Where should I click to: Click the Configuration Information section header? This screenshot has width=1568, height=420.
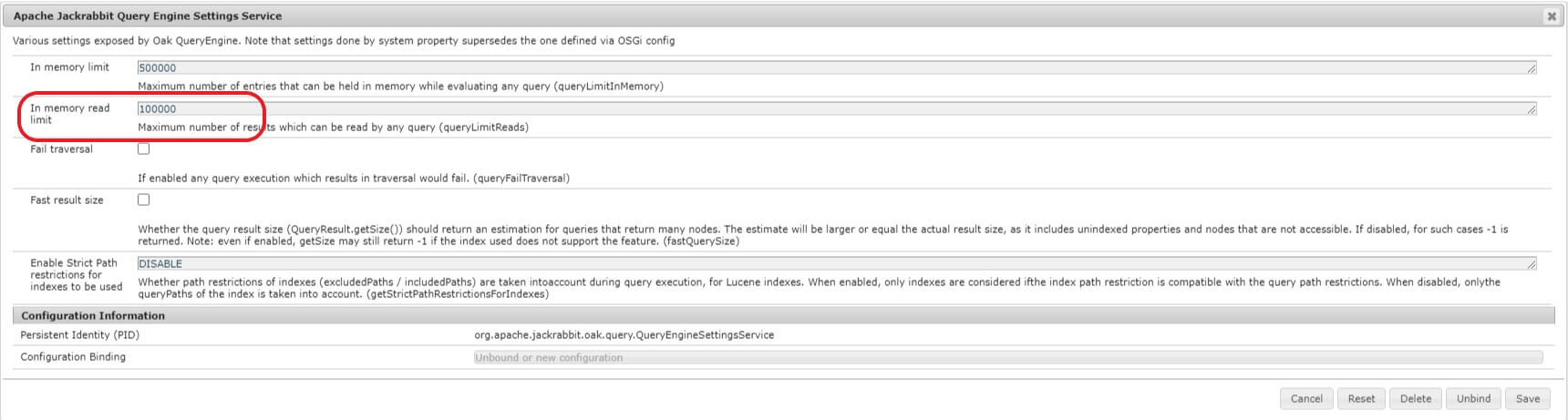pyautogui.click(x=93, y=316)
